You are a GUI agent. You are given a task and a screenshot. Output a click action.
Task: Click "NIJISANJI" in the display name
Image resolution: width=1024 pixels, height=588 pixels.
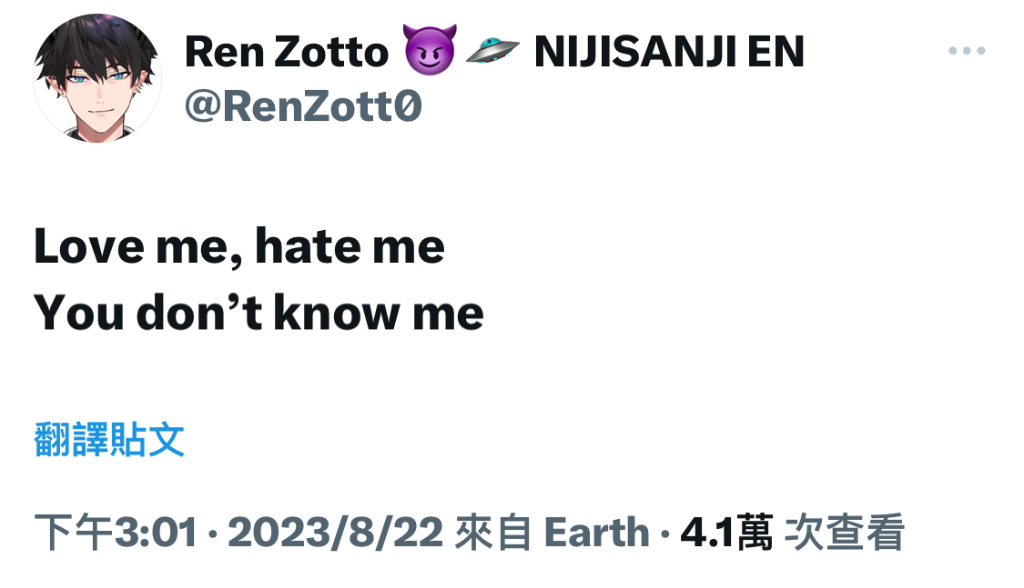coord(635,52)
